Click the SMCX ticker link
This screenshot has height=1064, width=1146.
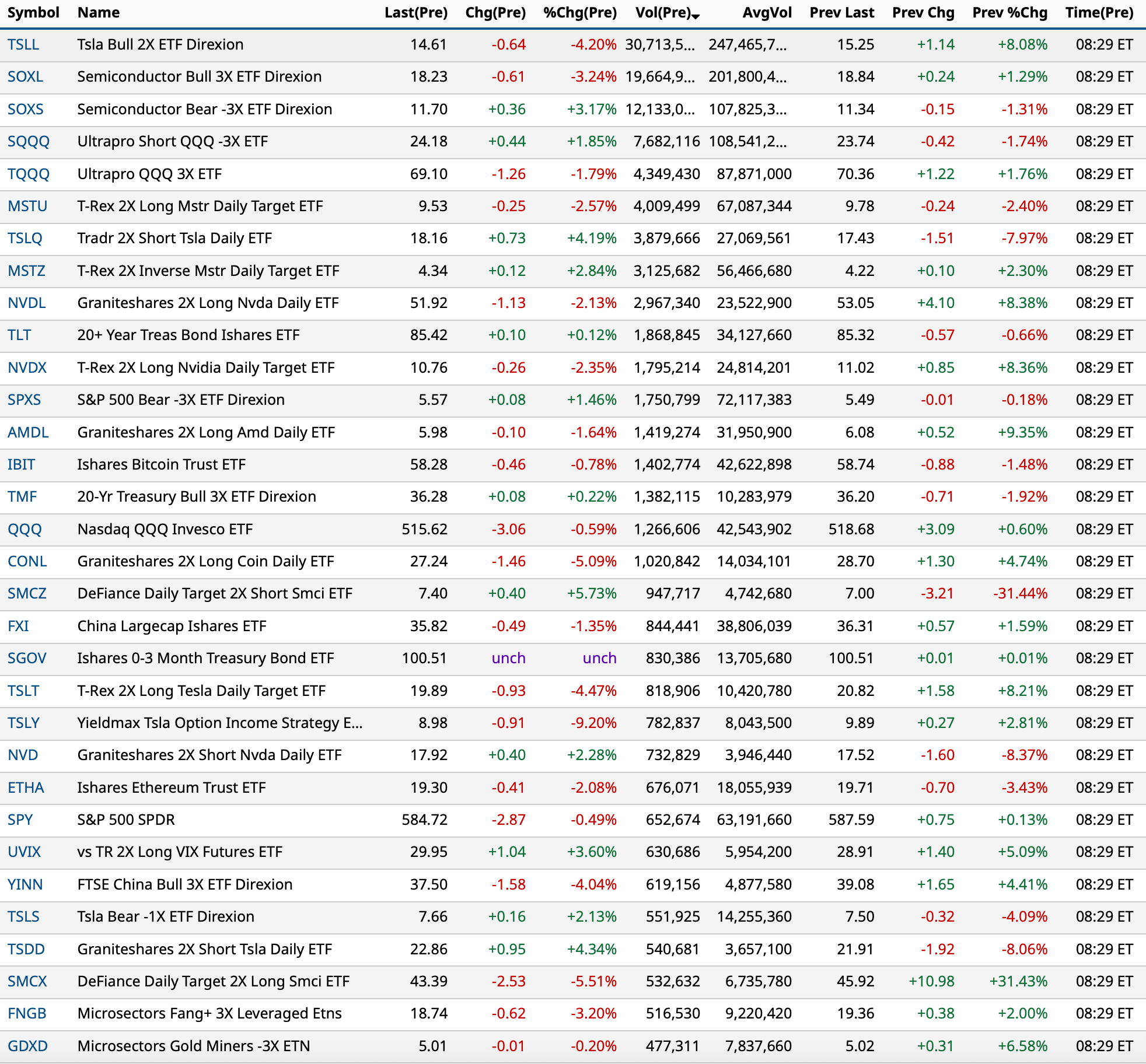coord(27,982)
